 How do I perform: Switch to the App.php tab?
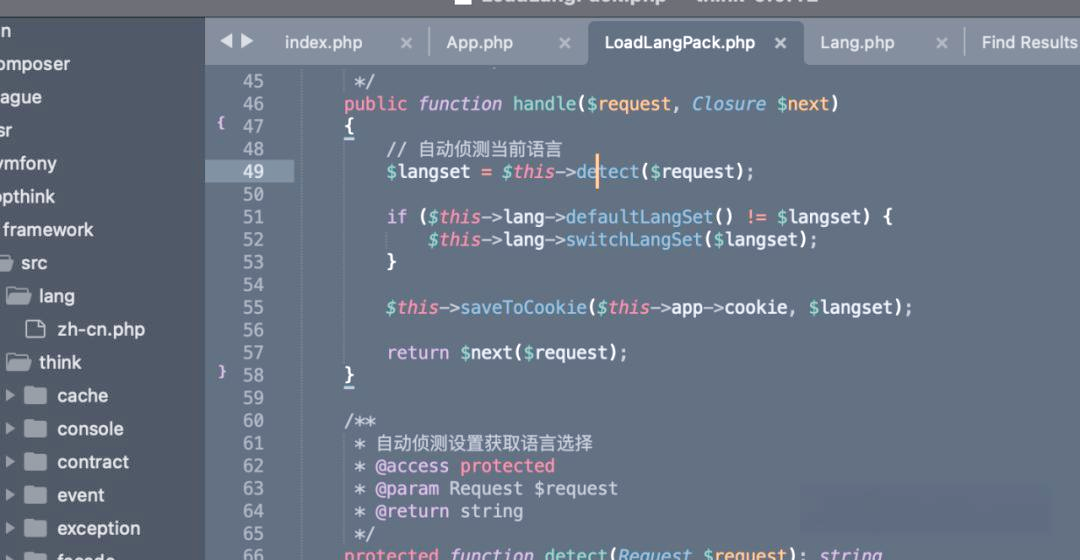(479, 43)
